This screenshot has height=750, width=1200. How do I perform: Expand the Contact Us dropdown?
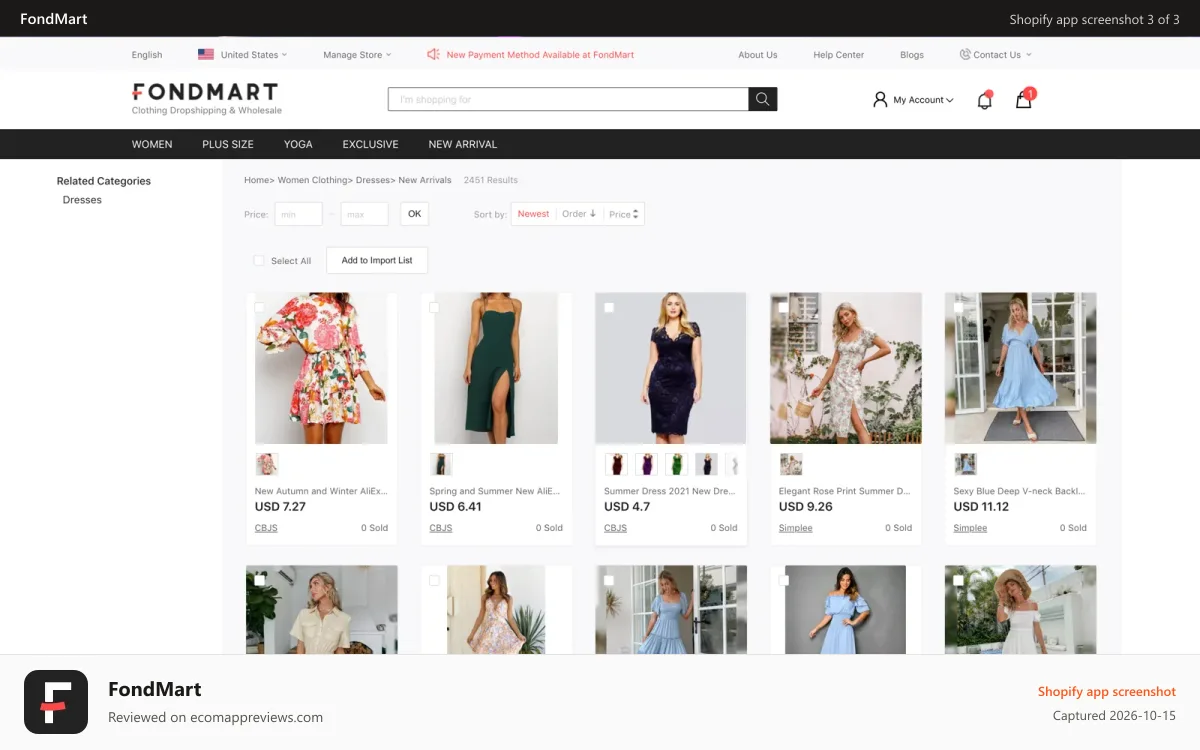point(995,55)
